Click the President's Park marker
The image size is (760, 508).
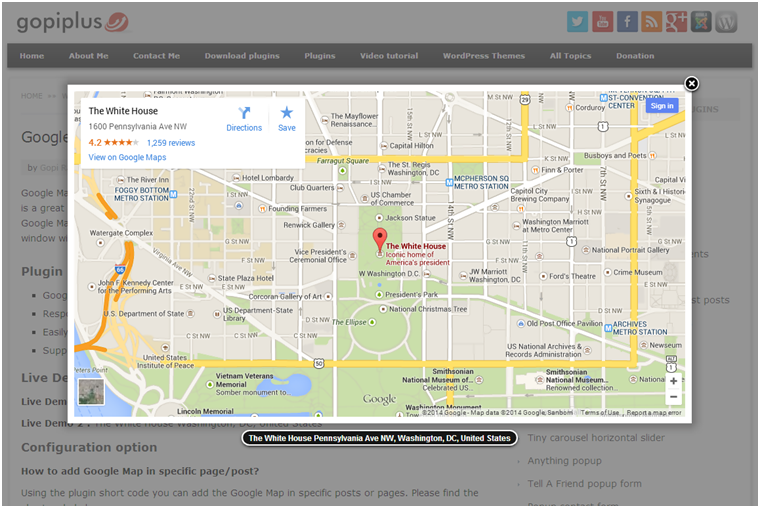pos(379,294)
